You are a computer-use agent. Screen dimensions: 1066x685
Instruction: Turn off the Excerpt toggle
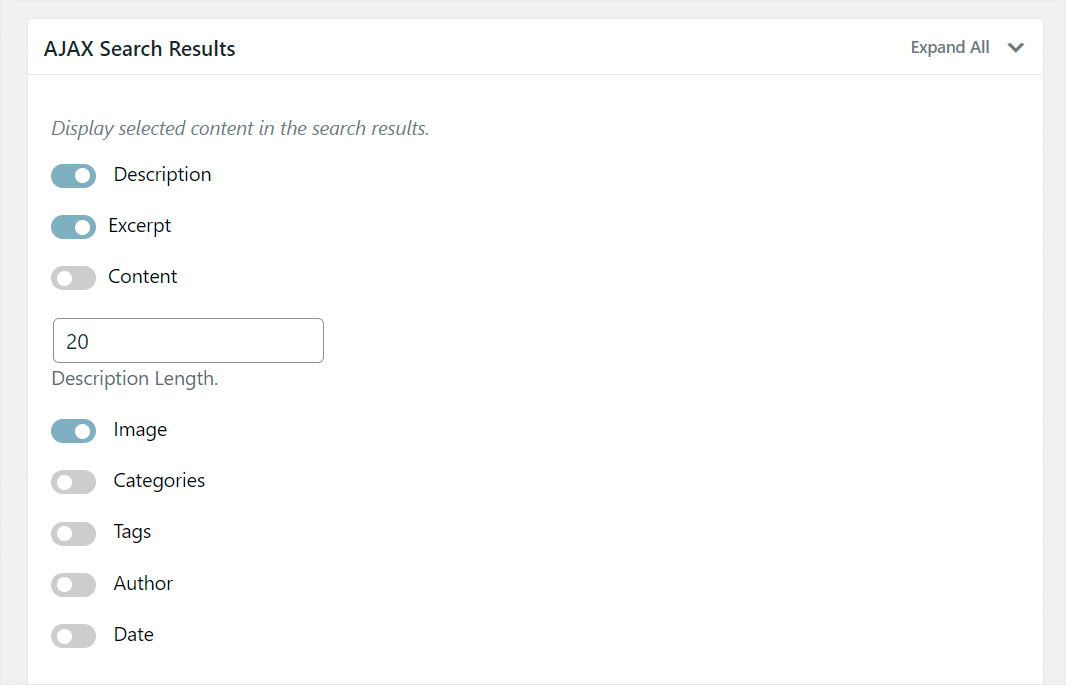point(73,226)
